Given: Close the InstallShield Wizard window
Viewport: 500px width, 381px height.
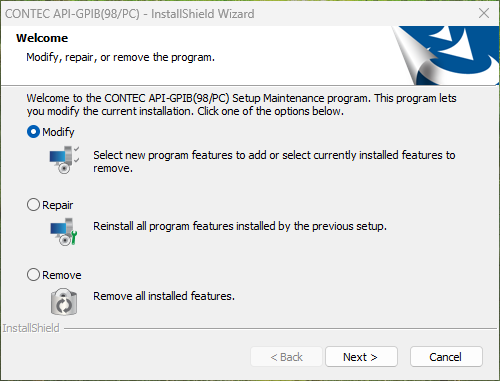Looking at the screenshot, I should coord(484,13).
